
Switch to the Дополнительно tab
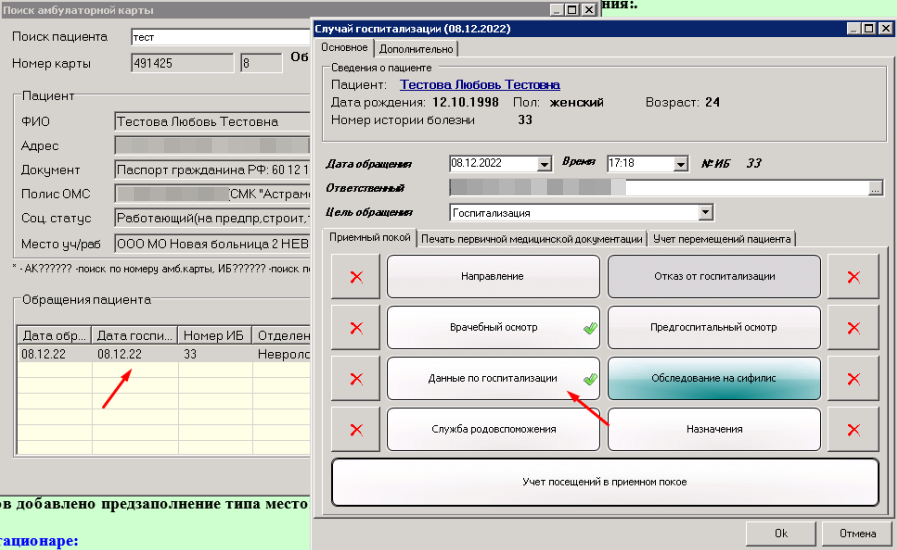(416, 49)
